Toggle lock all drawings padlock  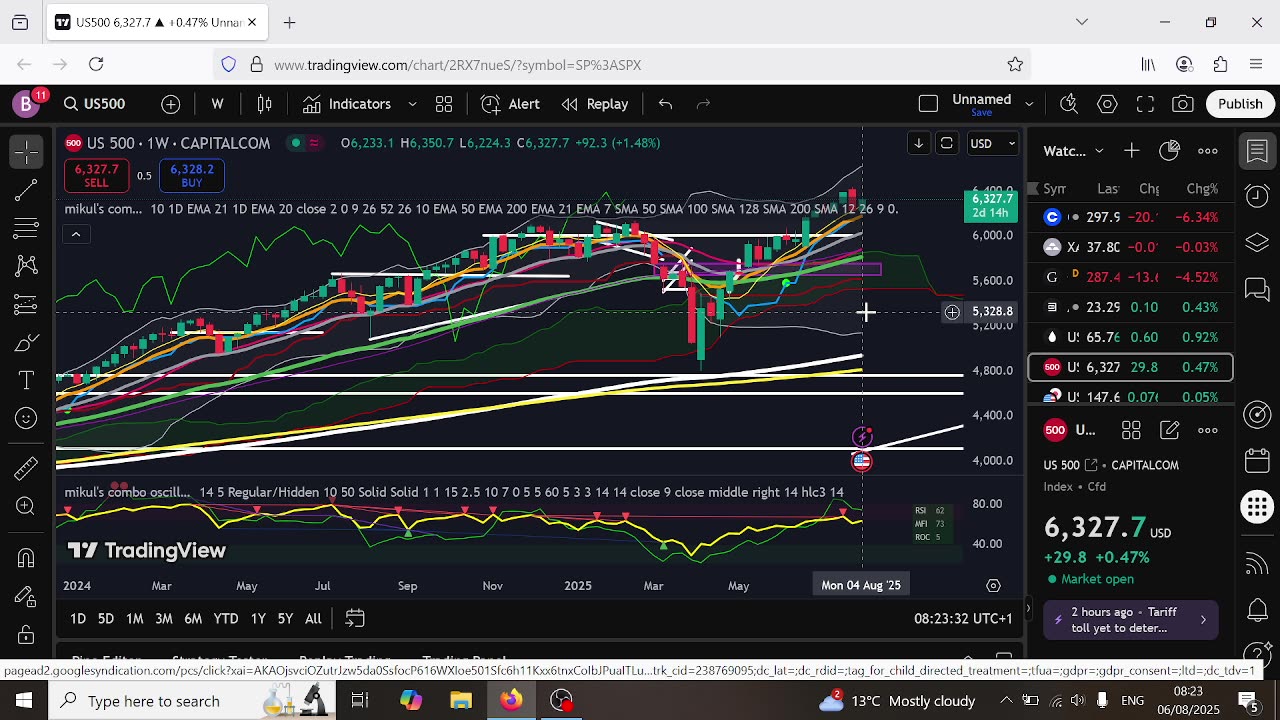click(x=26, y=634)
